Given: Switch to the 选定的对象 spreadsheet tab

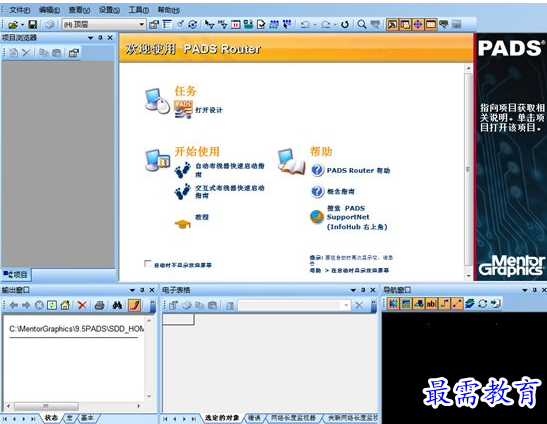Looking at the screenshot, I should click(x=222, y=418).
